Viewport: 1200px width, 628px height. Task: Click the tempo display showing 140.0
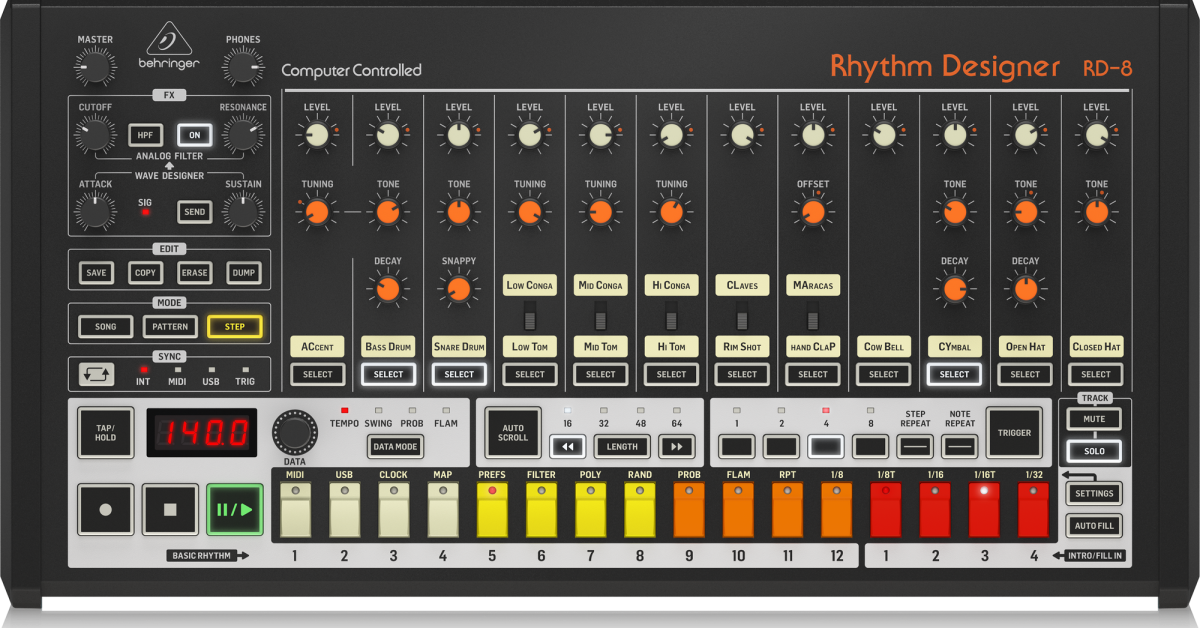pyautogui.click(x=202, y=433)
